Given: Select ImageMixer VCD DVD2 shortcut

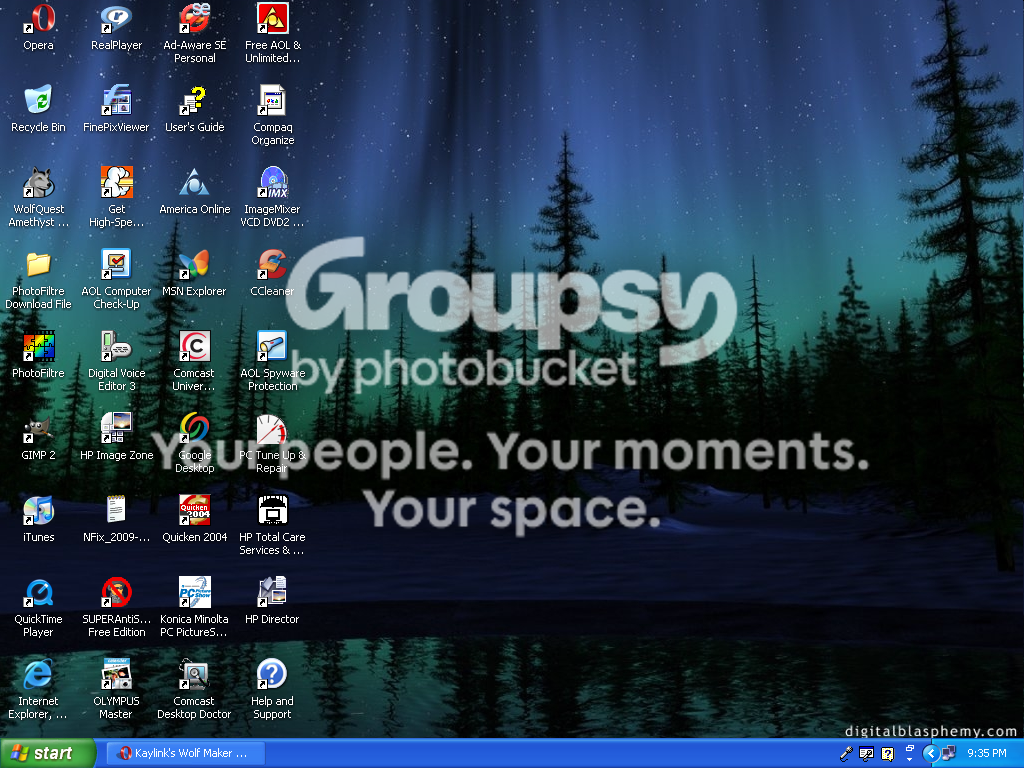Looking at the screenshot, I should (x=272, y=183).
